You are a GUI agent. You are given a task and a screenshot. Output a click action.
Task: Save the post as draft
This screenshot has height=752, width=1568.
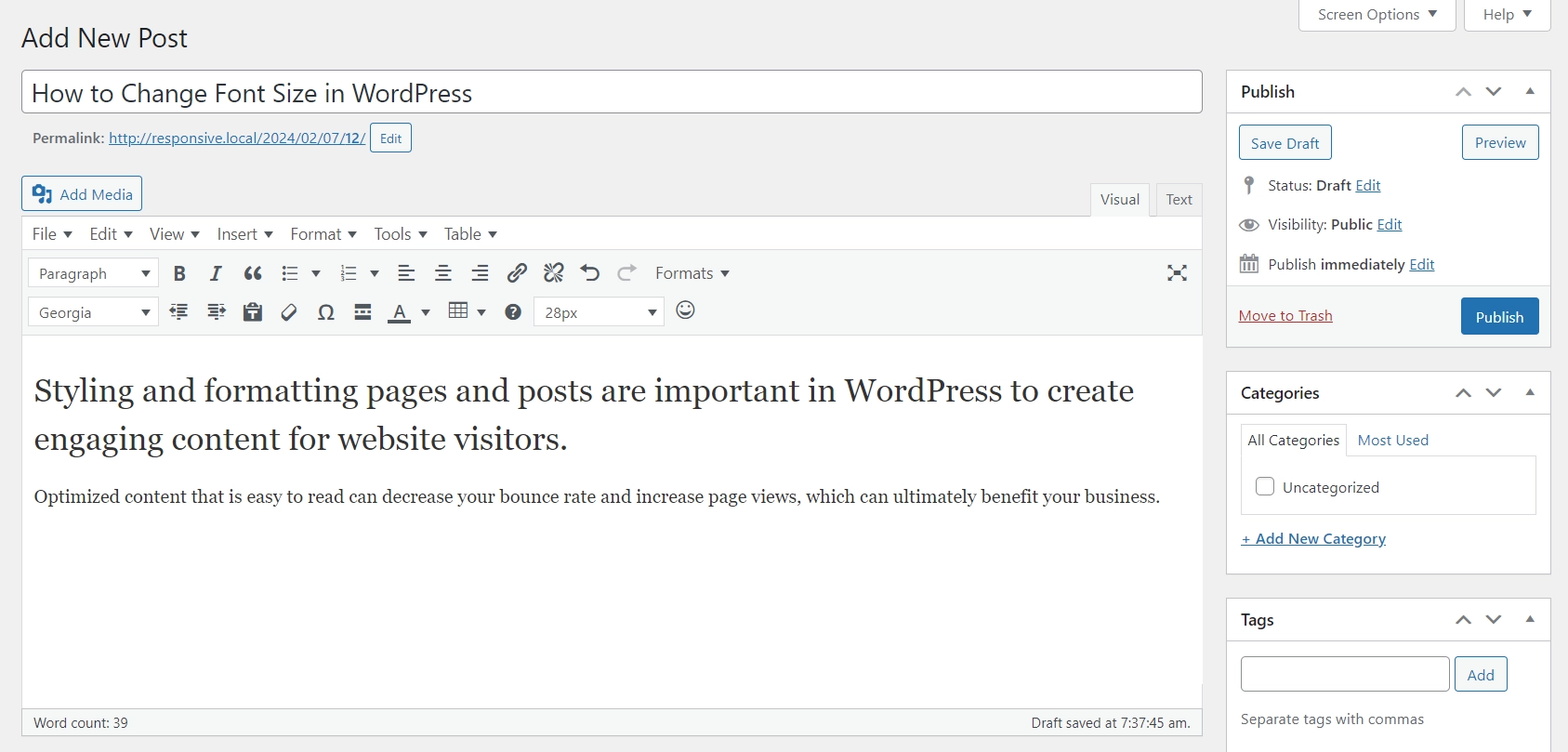1285,143
